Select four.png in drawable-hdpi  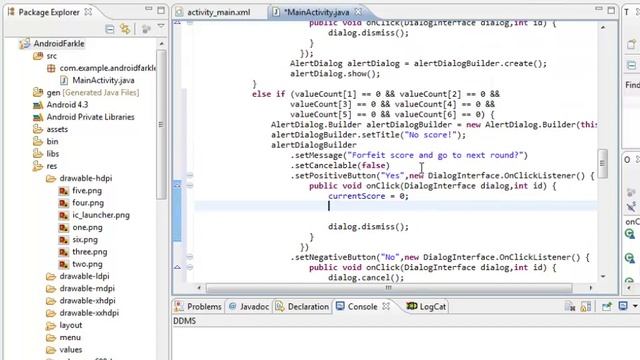click(88, 203)
